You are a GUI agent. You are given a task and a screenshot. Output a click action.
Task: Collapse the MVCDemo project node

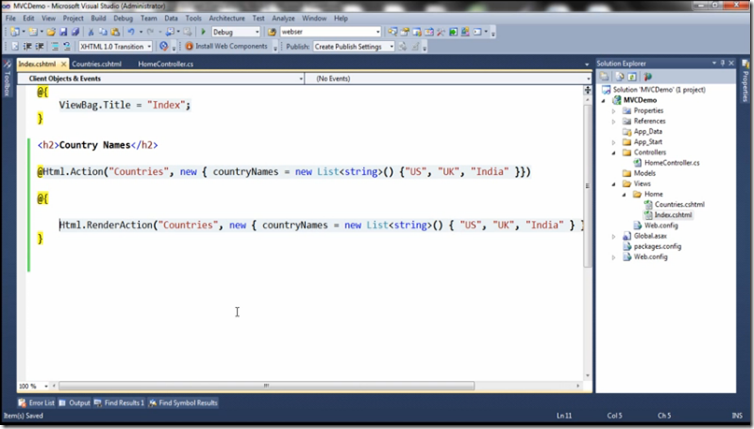pos(603,100)
